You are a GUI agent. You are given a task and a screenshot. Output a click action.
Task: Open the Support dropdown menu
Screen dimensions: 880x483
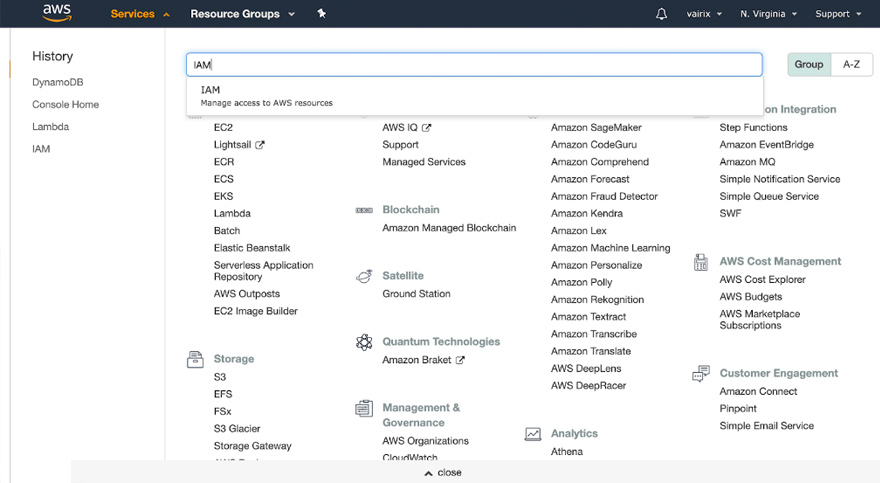838,14
